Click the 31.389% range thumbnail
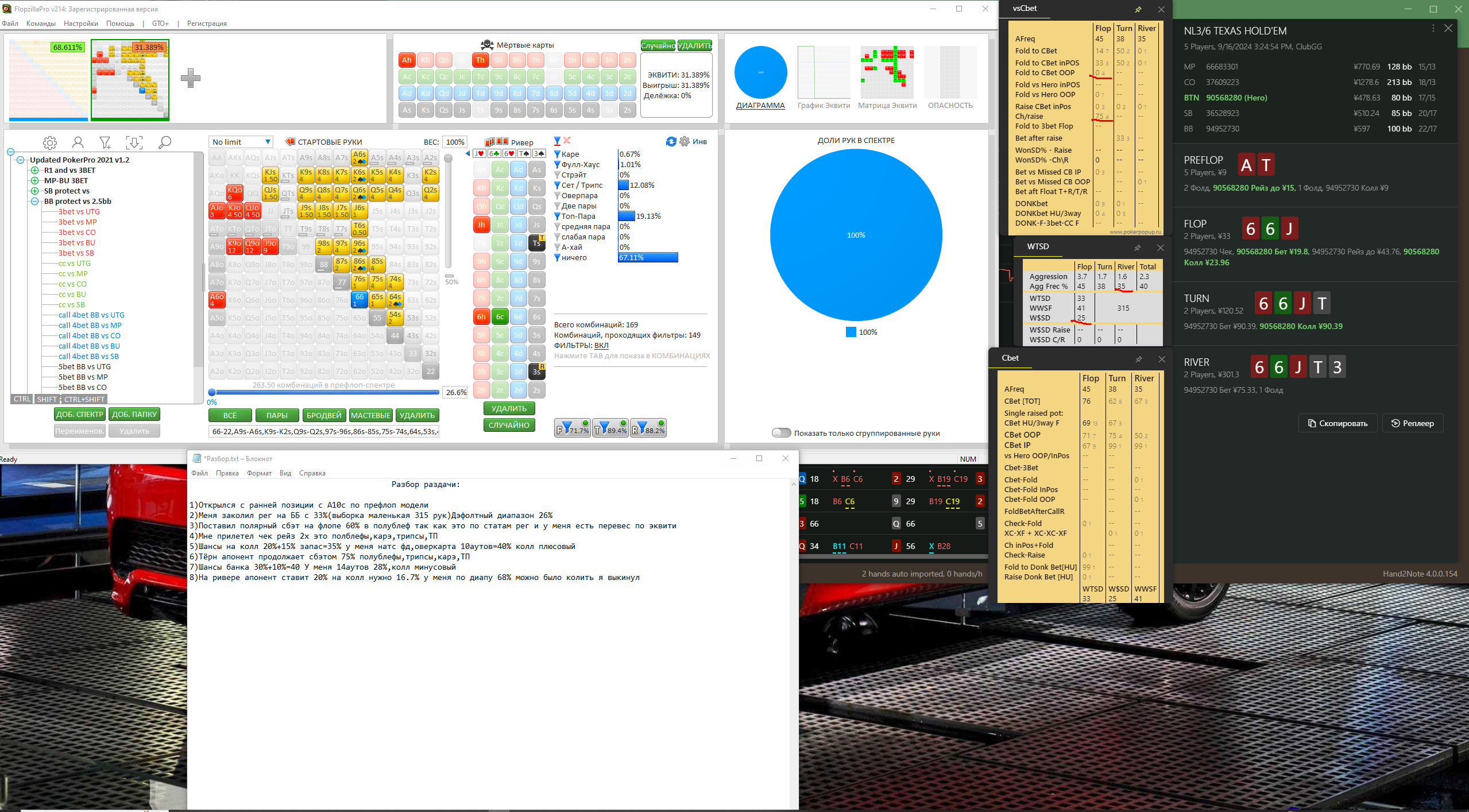The image size is (1469, 812). 130,79
